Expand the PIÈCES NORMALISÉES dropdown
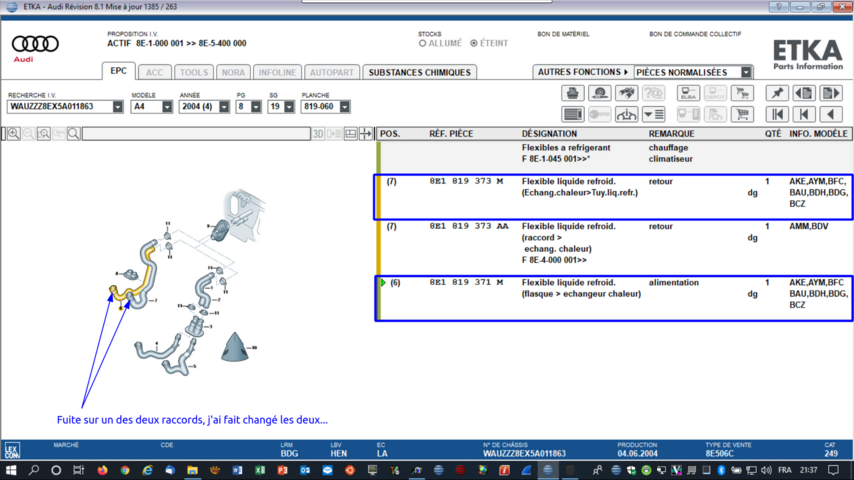Viewport: 854px width, 480px height. (x=746, y=72)
